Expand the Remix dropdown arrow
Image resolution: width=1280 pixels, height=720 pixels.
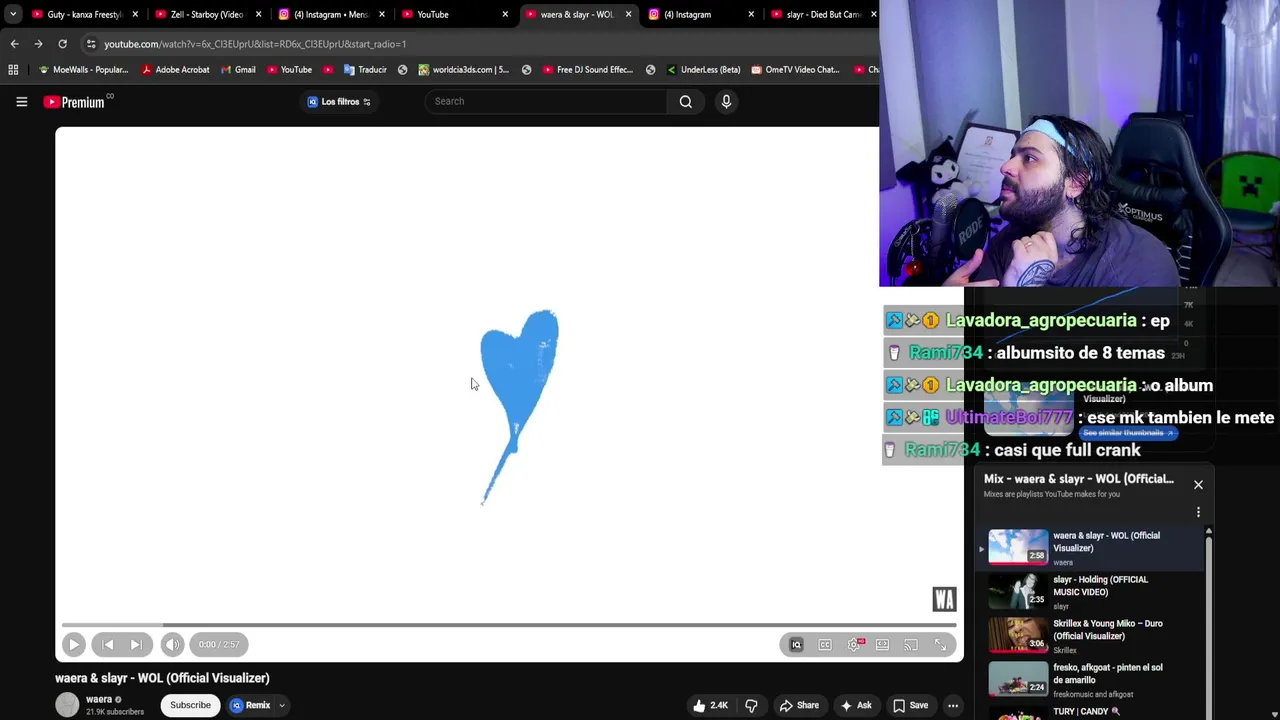282,705
